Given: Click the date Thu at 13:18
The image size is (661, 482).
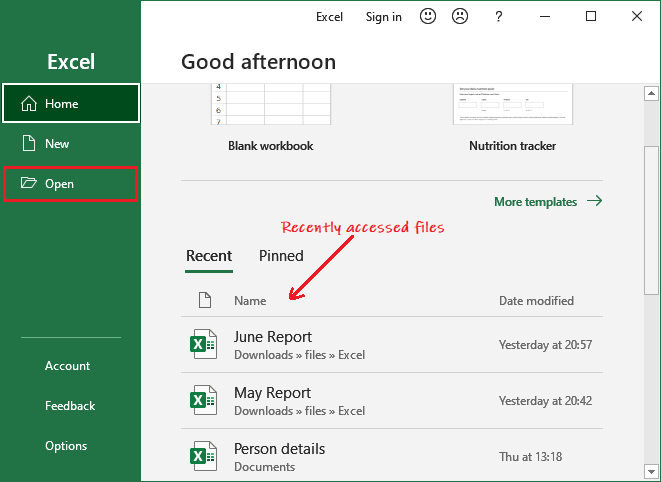Looking at the screenshot, I should 530,457.
